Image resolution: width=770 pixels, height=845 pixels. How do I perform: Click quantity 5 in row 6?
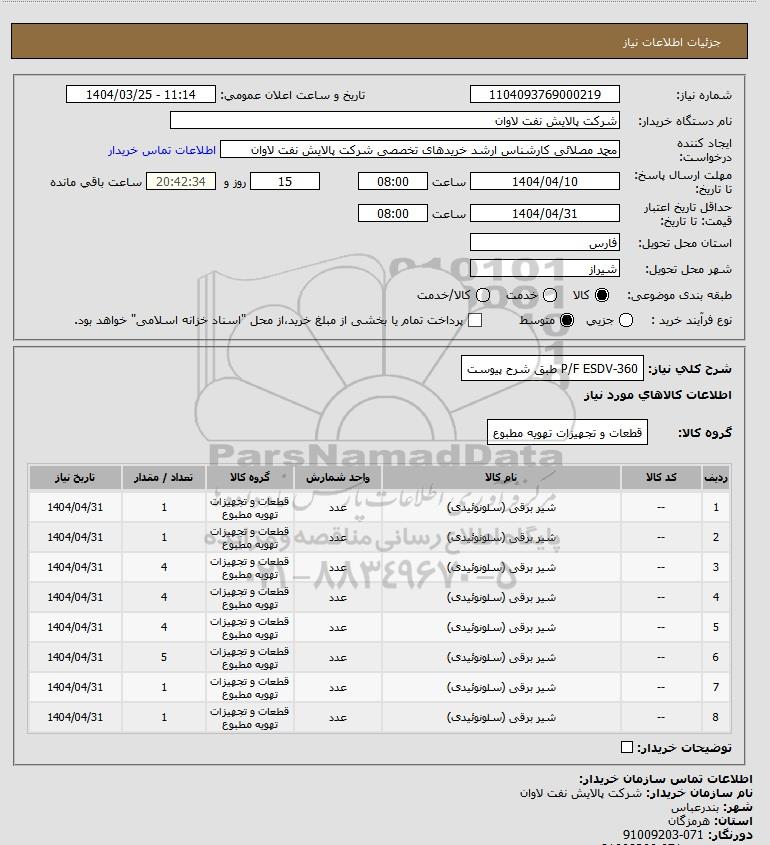(x=164, y=657)
